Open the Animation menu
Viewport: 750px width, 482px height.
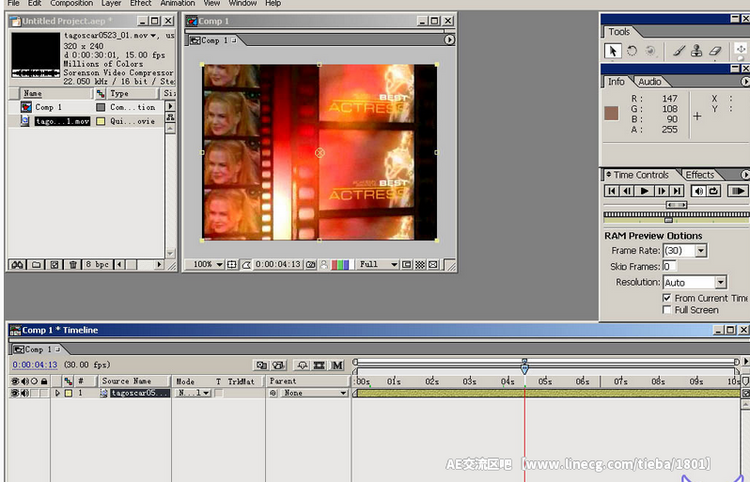177,3
